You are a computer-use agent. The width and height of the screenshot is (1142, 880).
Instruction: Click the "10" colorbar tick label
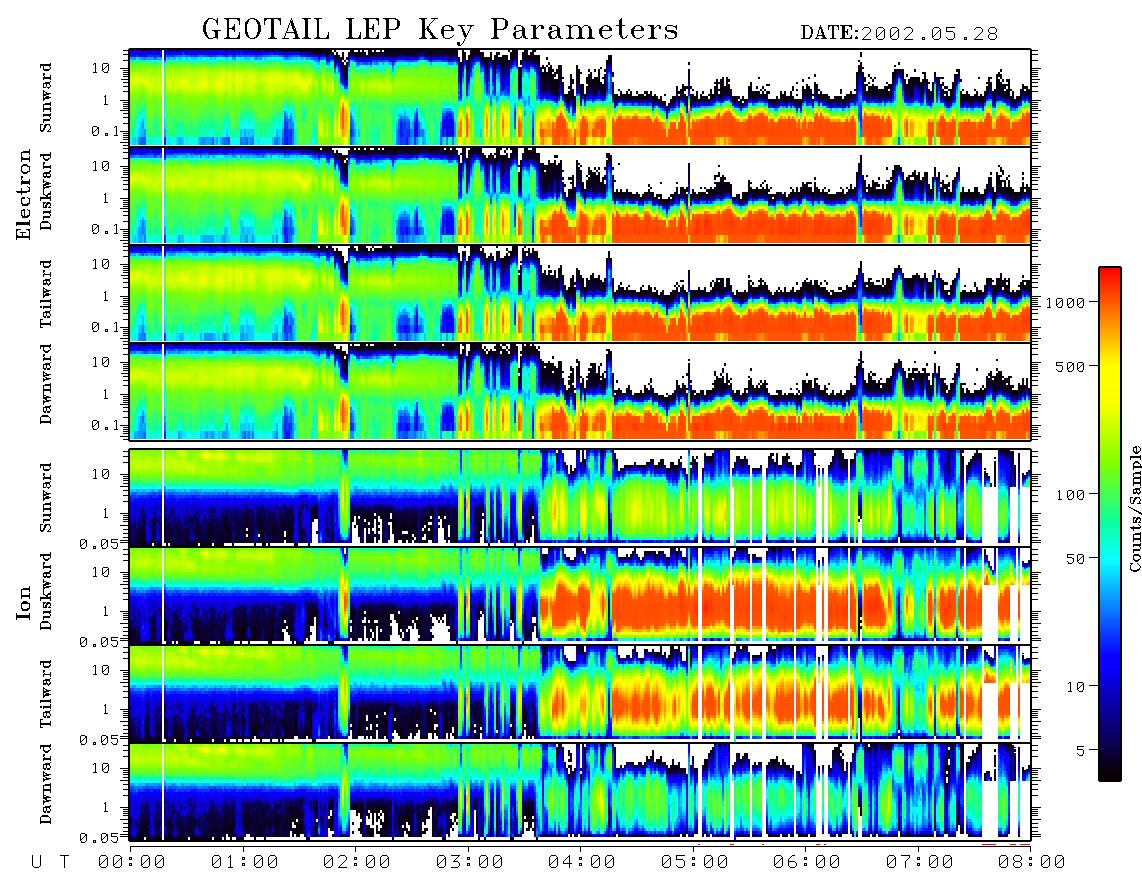pos(1075,687)
